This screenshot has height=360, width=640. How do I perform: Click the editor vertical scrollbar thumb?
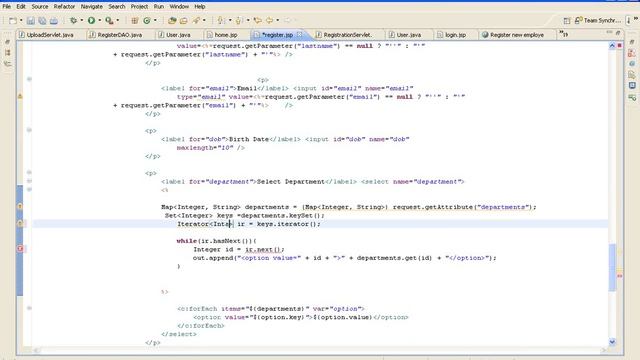(x=612, y=267)
